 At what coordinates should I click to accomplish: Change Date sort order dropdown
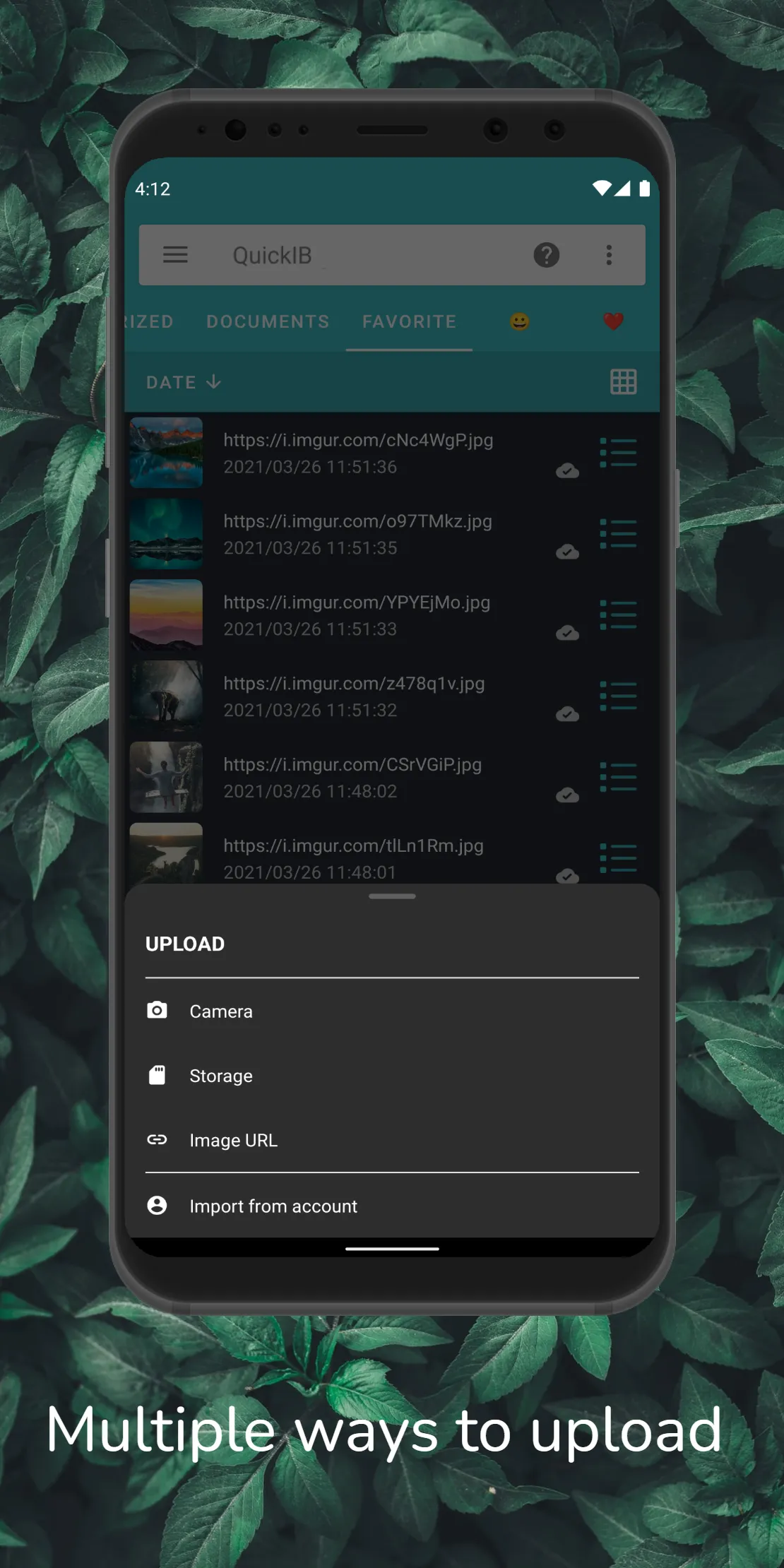click(x=184, y=382)
